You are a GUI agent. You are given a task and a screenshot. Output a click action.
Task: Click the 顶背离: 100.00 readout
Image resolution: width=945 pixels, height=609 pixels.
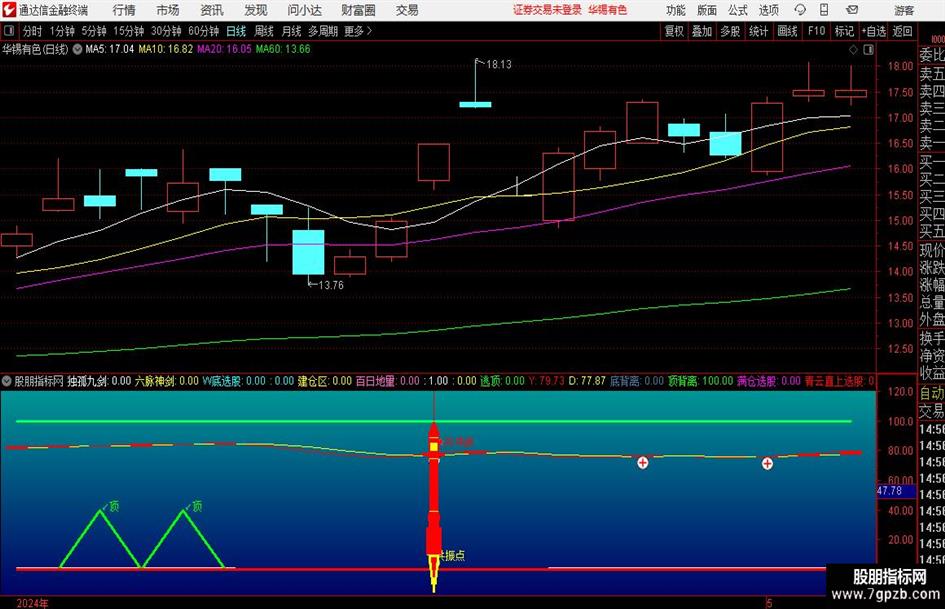click(x=700, y=381)
